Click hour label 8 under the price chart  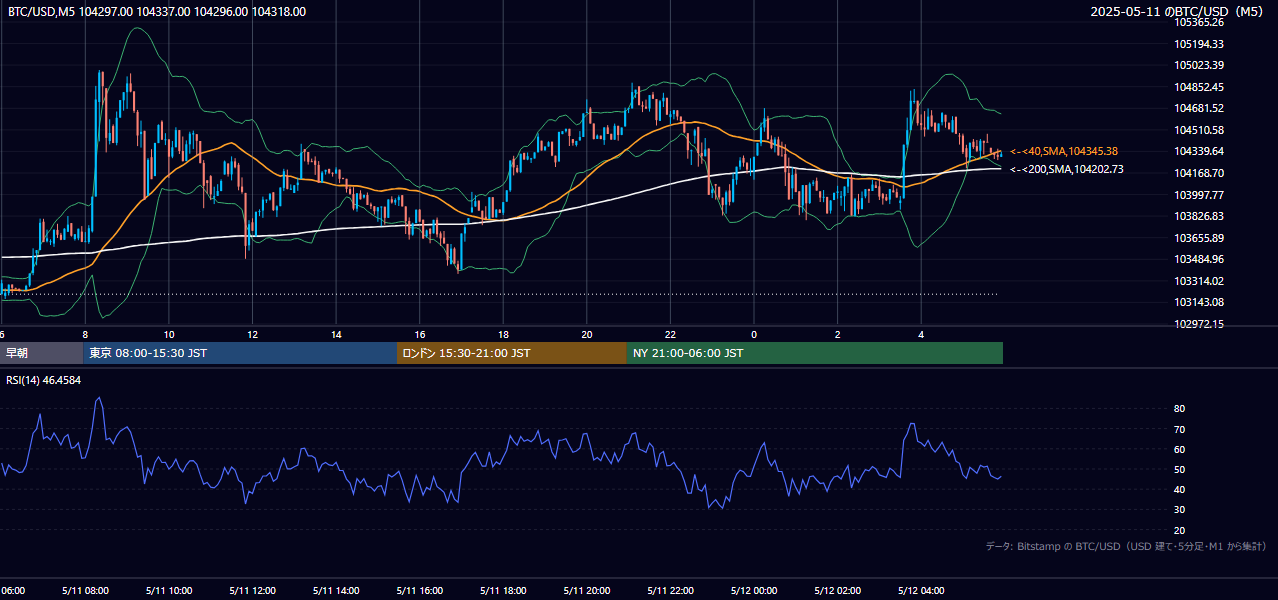[85, 334]
